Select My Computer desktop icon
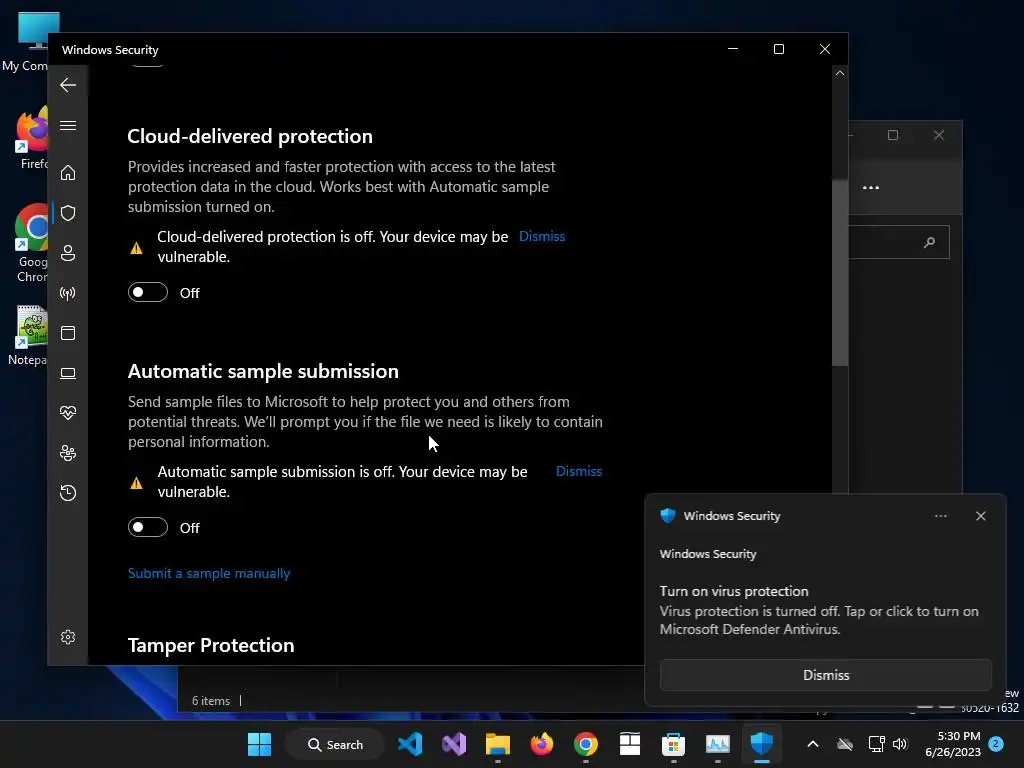Image resolution: width=1024 pixels, height=768 pixels. pos(26,42)
